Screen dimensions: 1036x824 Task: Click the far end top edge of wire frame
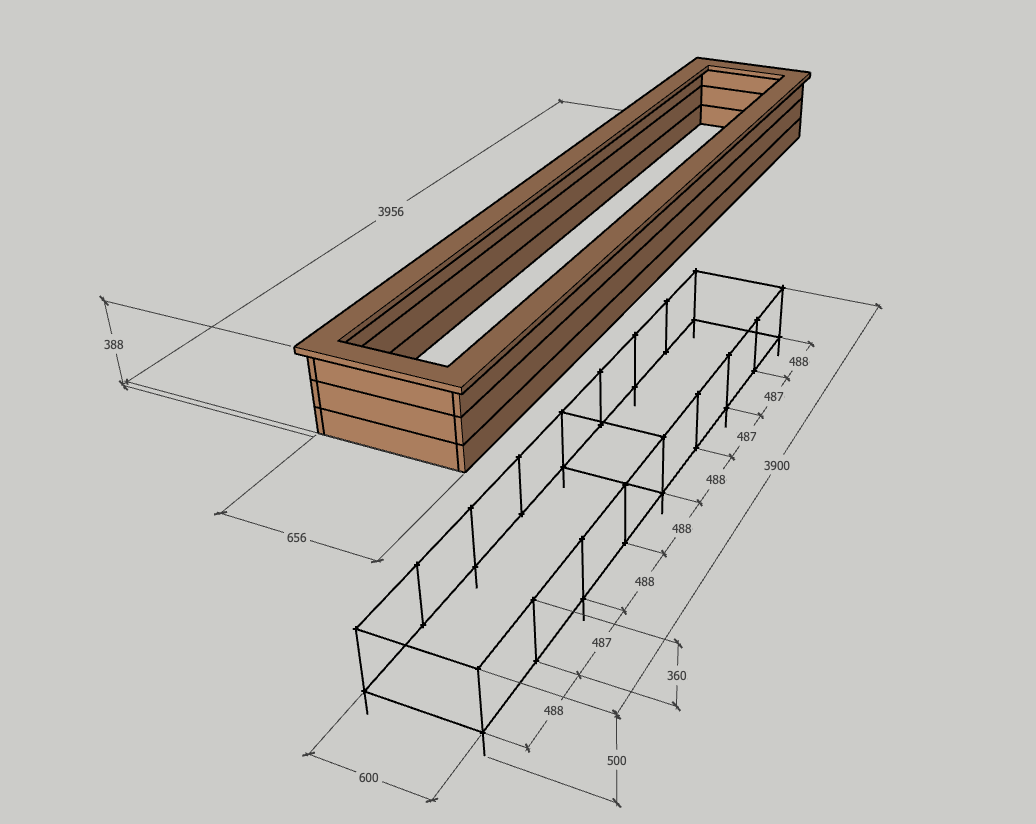click(739, 279)
